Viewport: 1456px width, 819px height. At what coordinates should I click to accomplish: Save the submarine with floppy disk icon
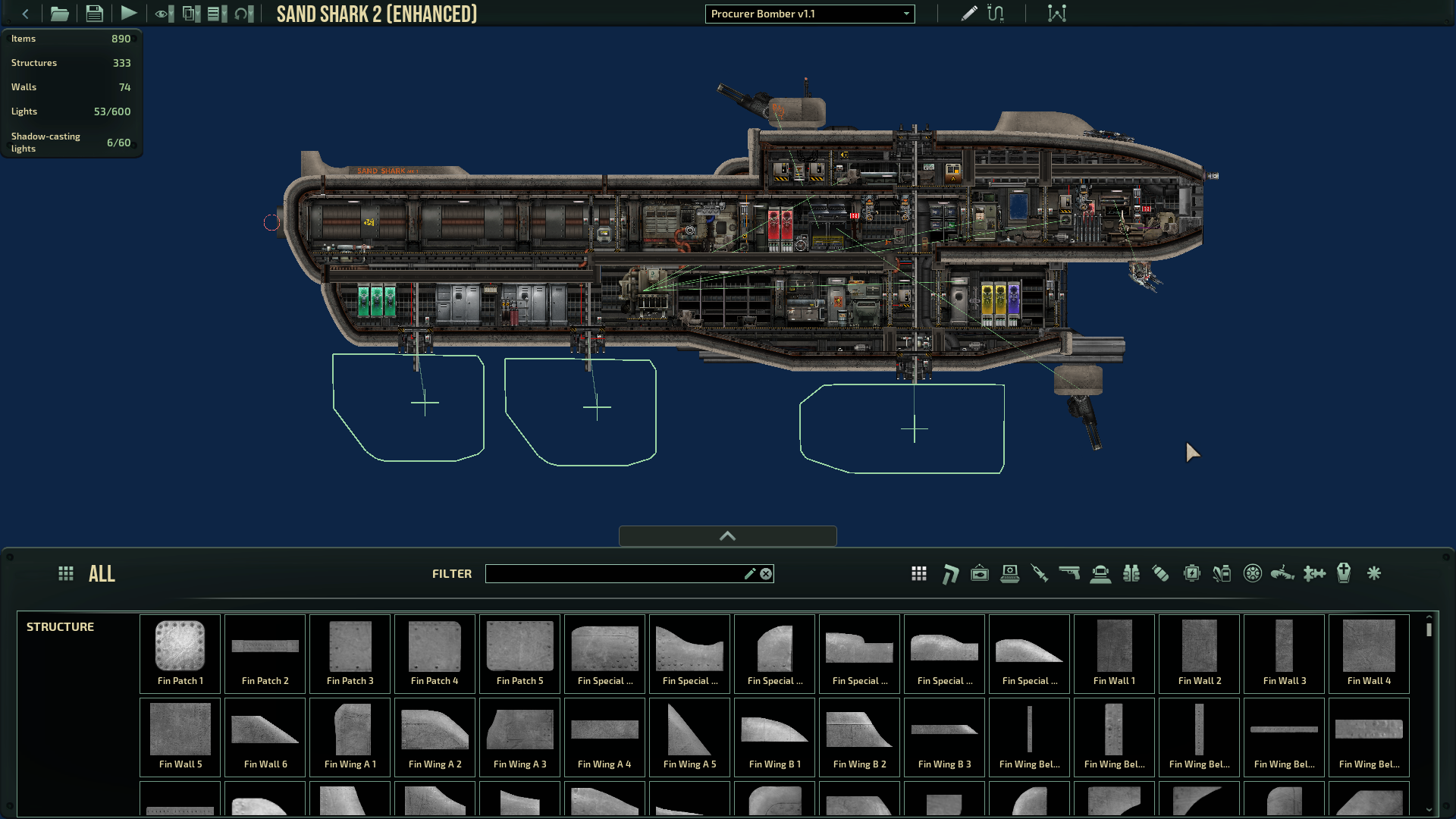(94, 14)
